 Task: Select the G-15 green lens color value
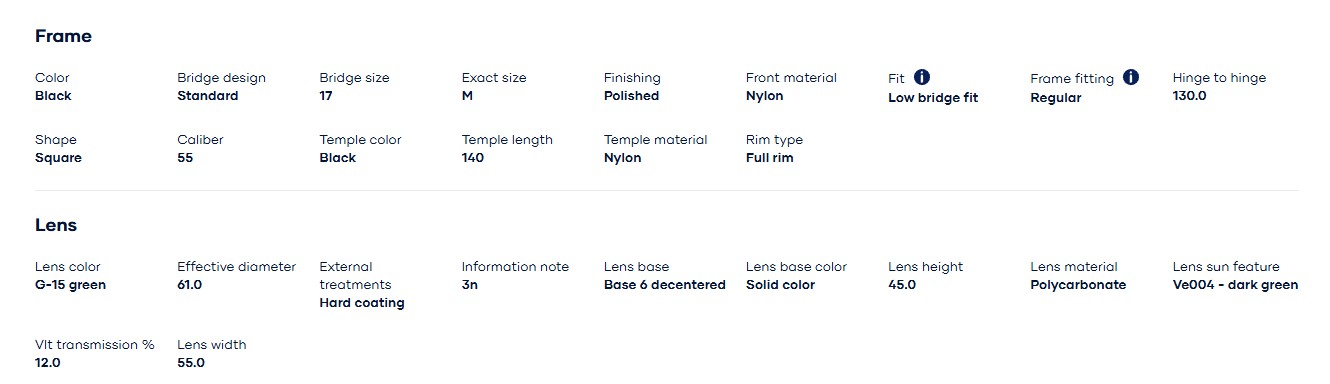[x=70, y=285]
